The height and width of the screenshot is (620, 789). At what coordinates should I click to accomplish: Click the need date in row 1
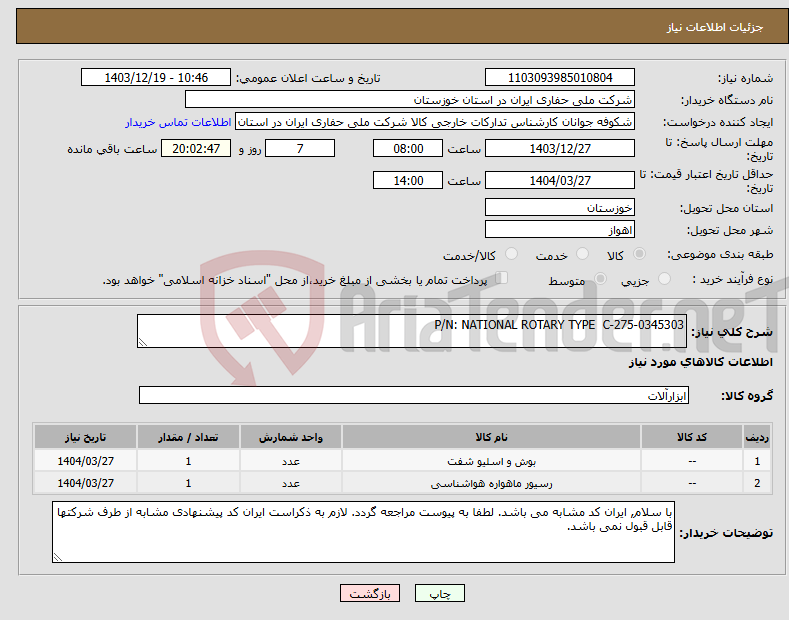[x=86, y=461]
